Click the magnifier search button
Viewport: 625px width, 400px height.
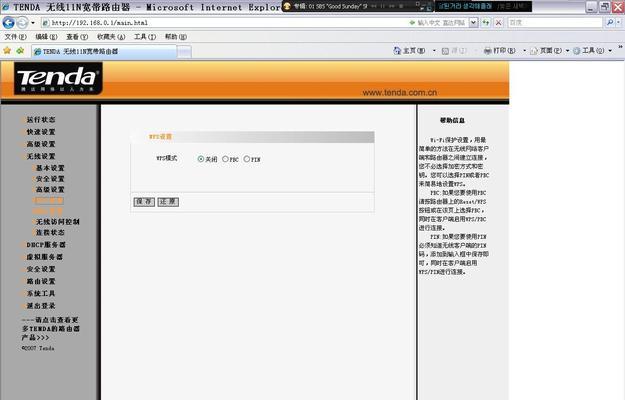(x=609, y=23)
